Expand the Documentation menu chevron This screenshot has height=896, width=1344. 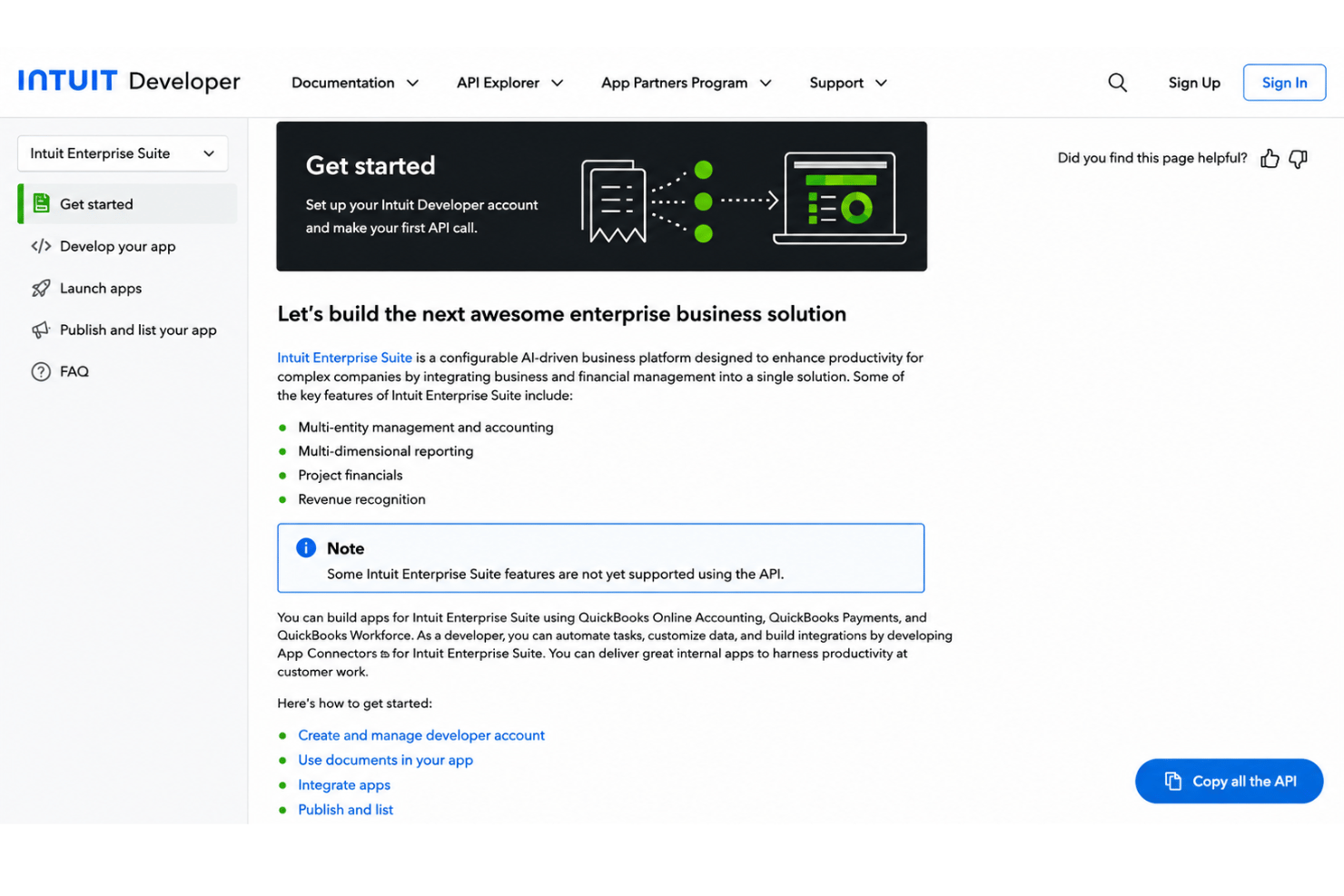tap(412, 83)
